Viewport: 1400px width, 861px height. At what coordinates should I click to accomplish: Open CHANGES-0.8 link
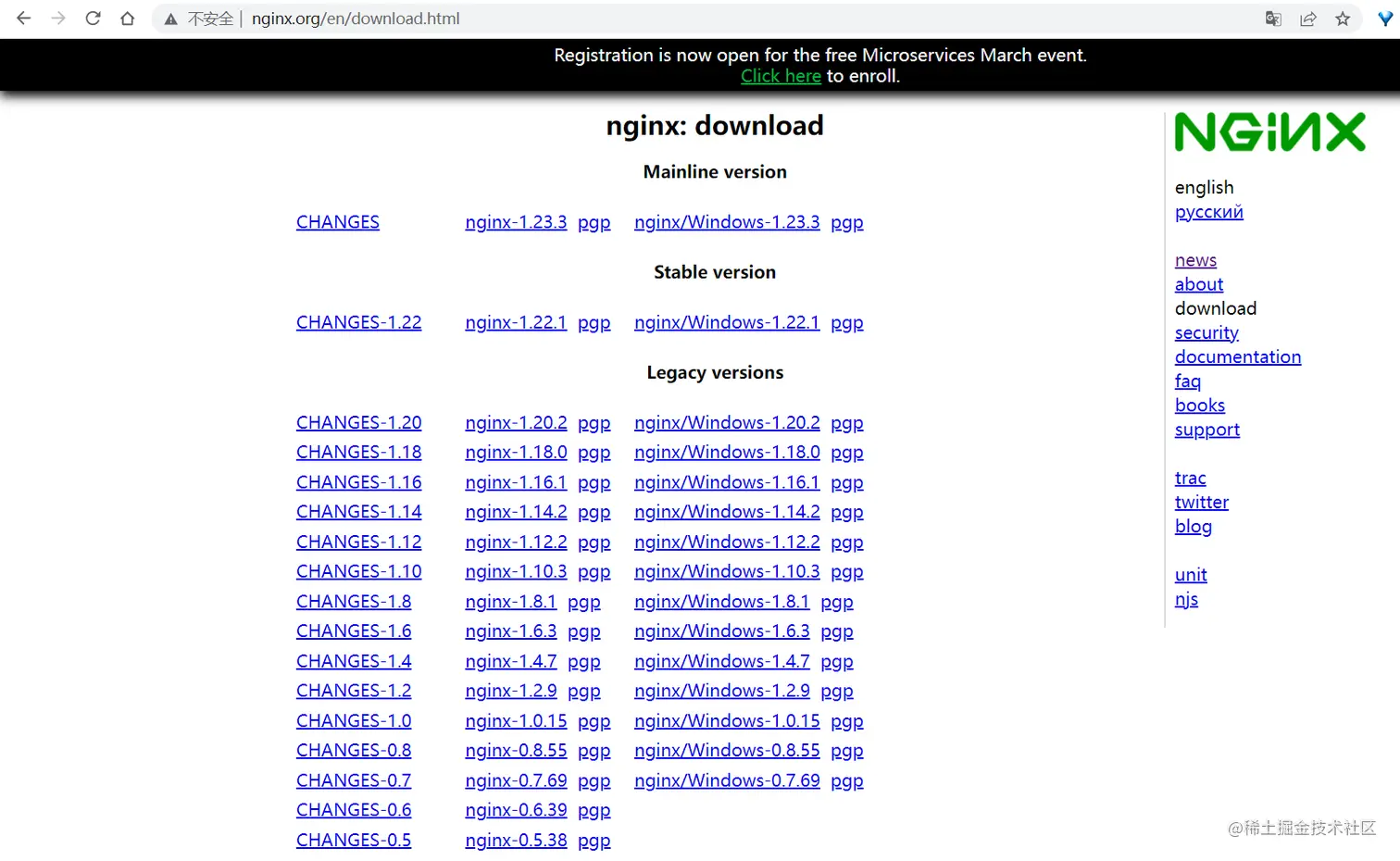[x=354, y=751]
